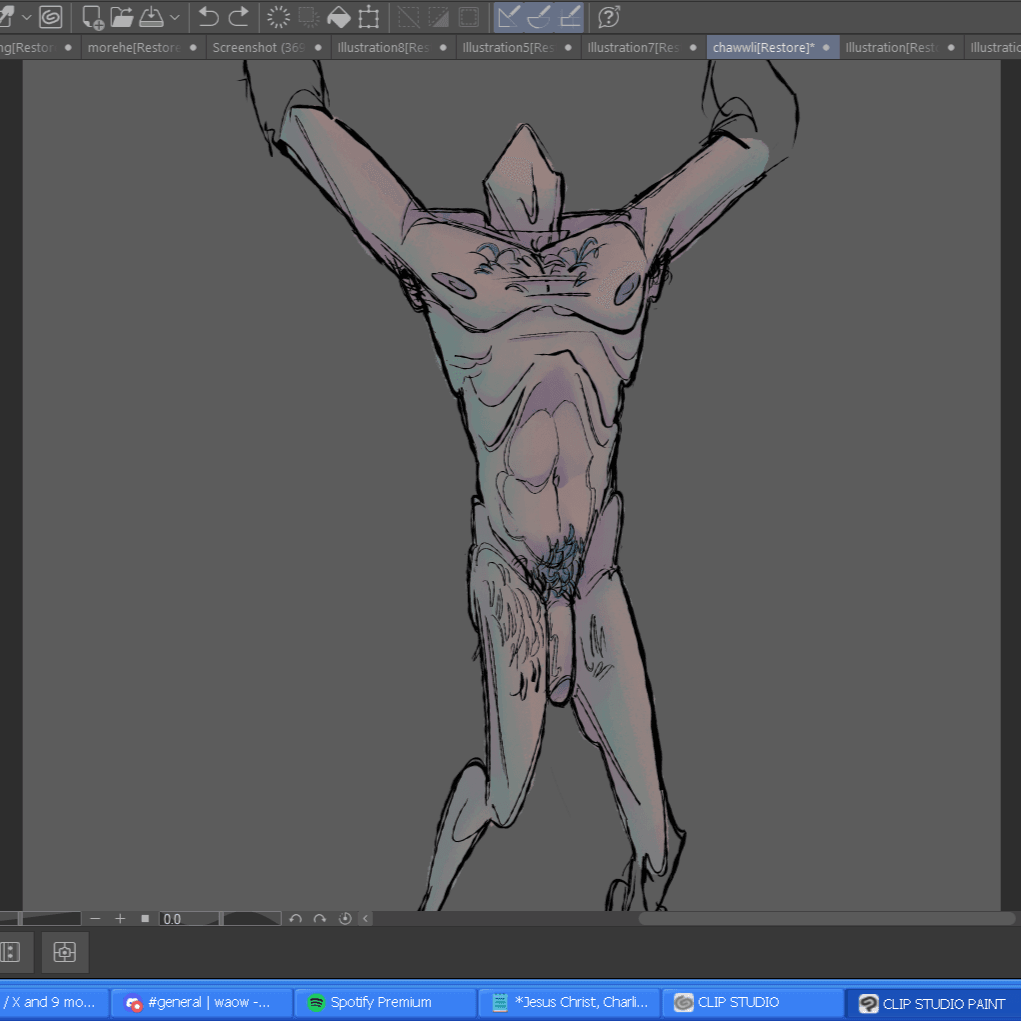Click the Open file folder icon
This screenshot has width=1021, height=1021.
122,17
